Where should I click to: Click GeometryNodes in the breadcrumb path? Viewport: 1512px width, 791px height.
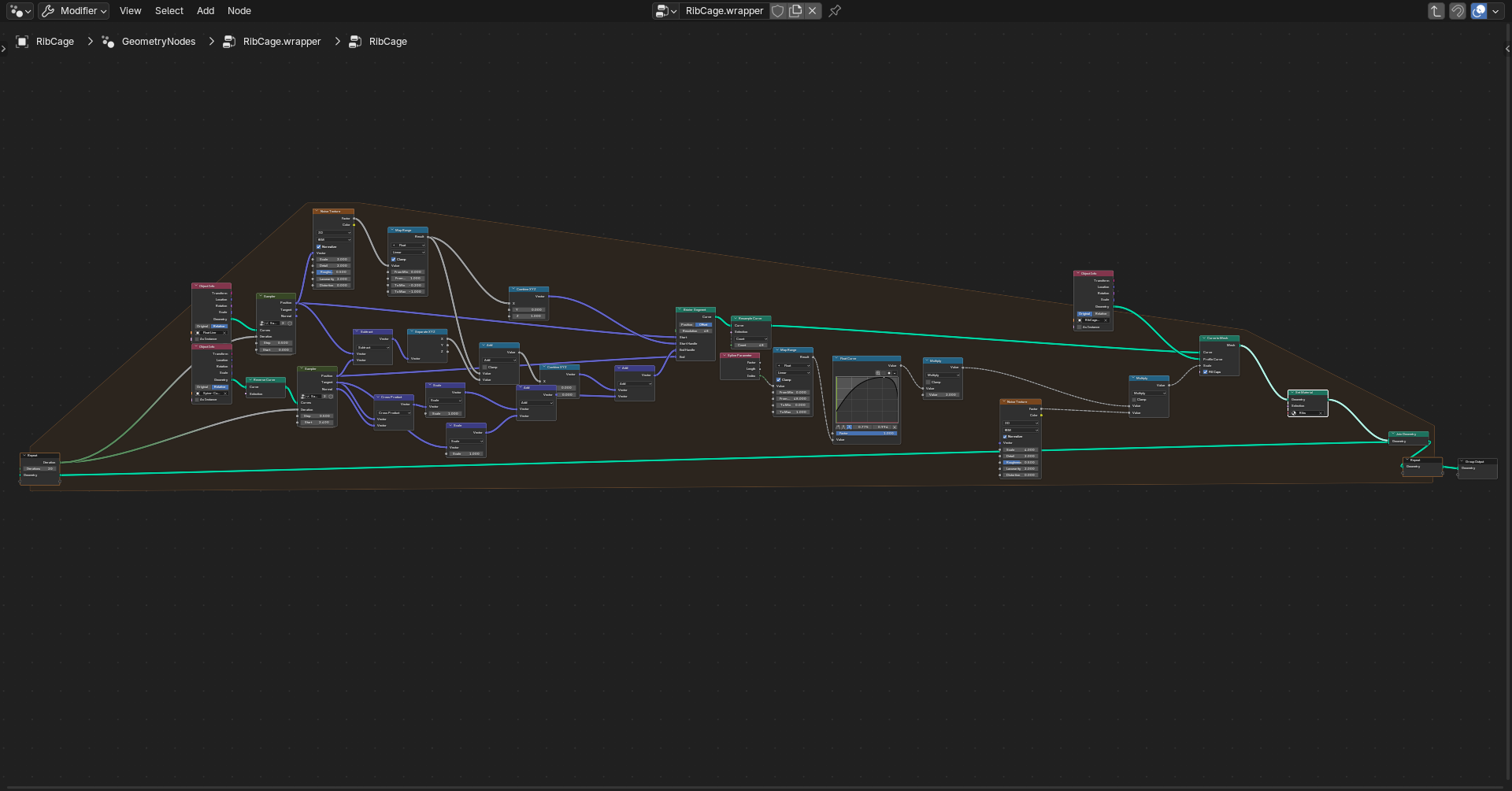[158, 42]
